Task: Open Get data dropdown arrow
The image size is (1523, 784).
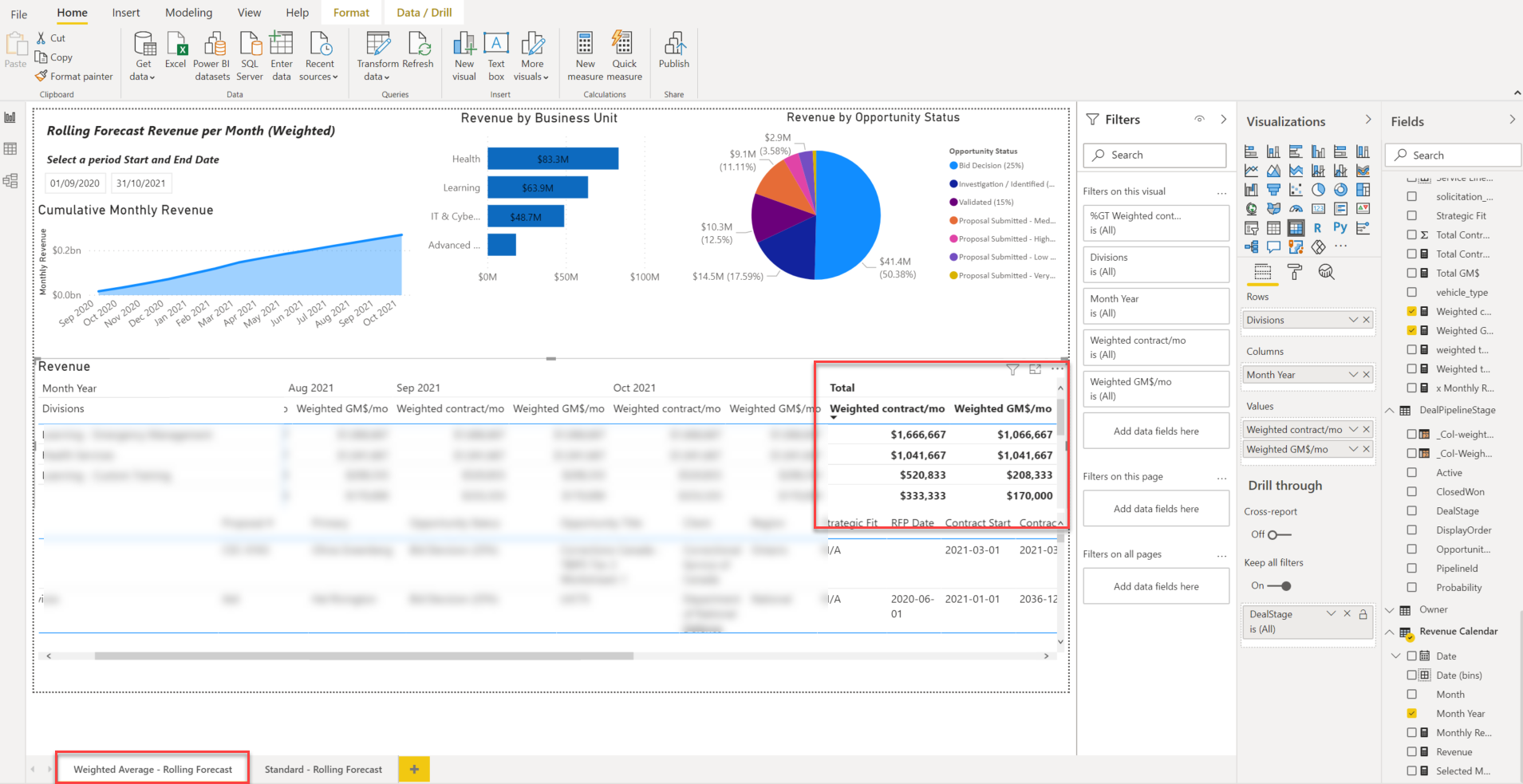Action: [x=152, y=77]
